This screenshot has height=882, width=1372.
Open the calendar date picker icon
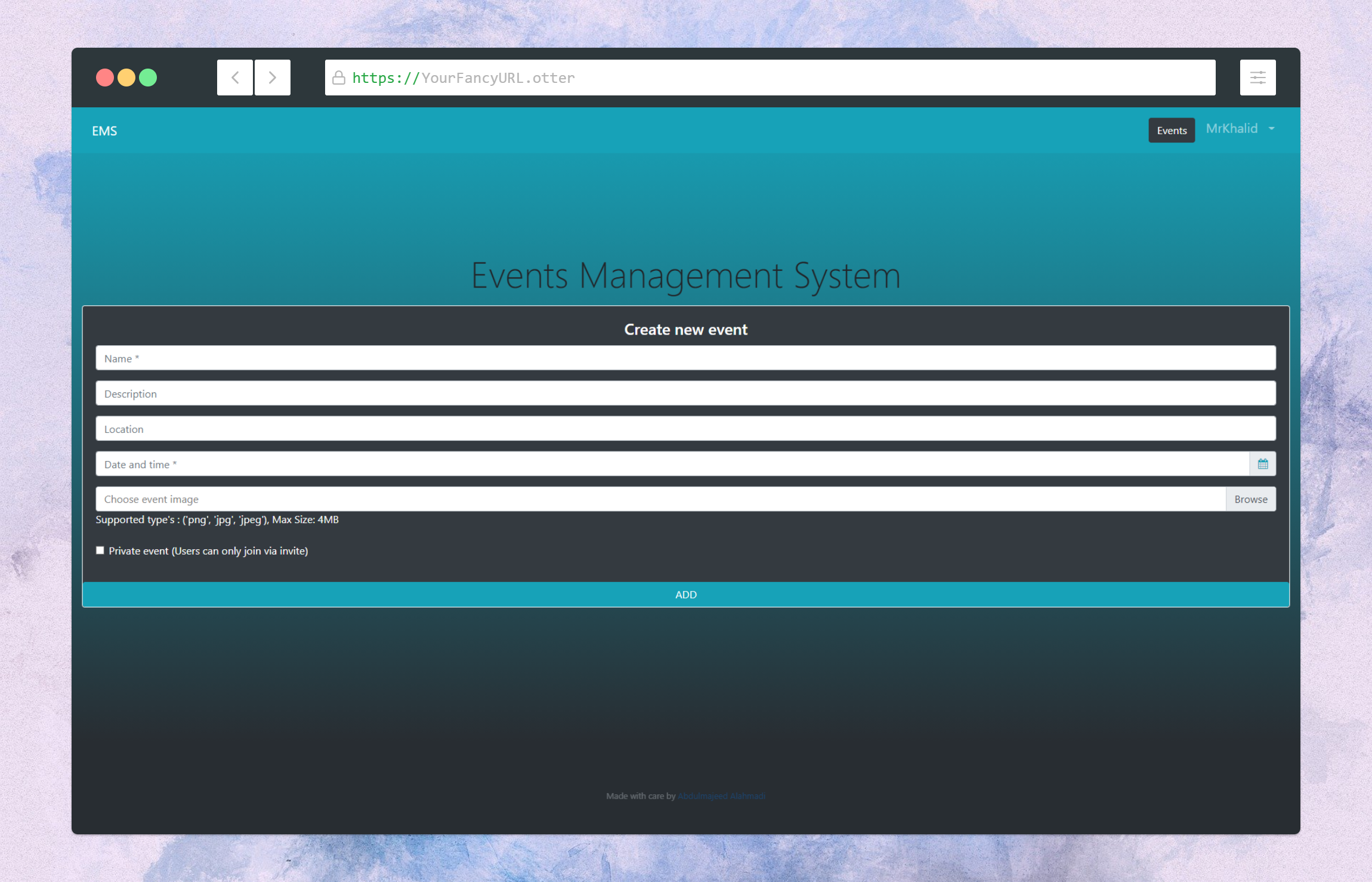coord(1263,464)
